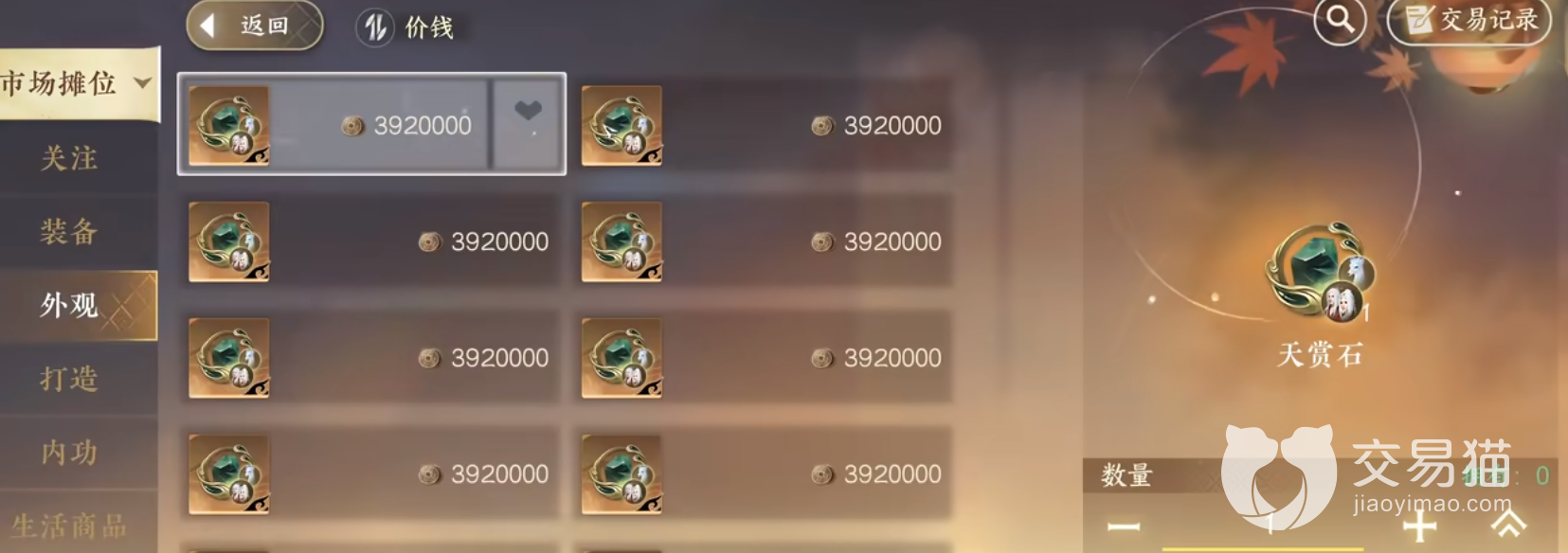Choose third-row right column listing icon
The image size is (1568, 553).
pos(622,358)
